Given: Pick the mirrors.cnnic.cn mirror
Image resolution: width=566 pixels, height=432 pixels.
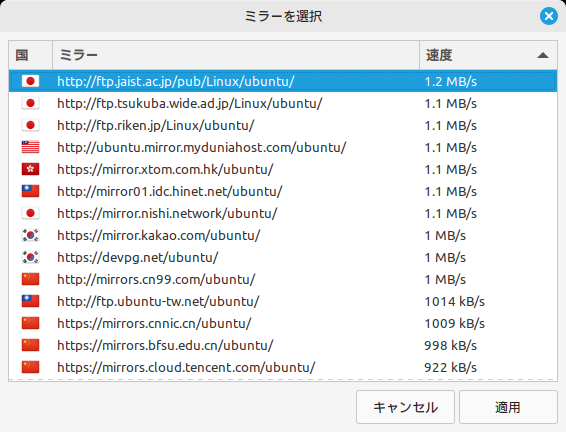Looking at the screenshot, I should click(283, 323).
